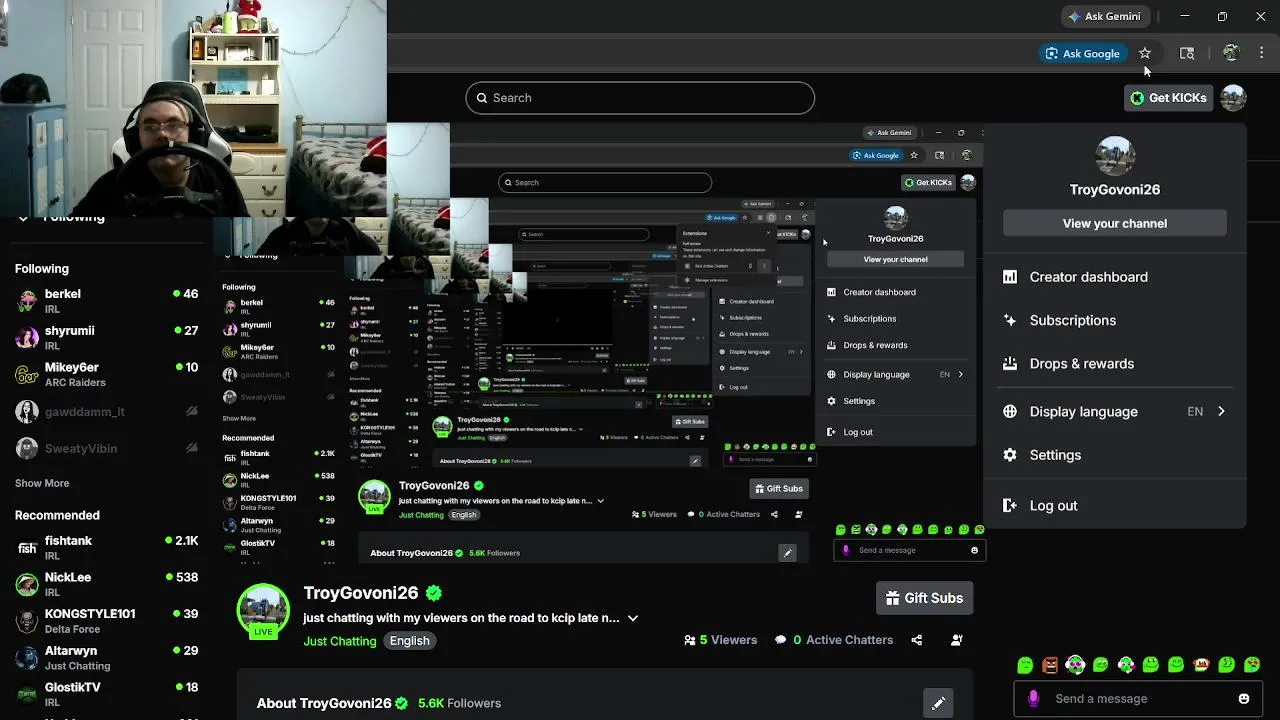Screen dimensions: 1280x720
Task: Open the browser side panel icon
Action: 1187,53
